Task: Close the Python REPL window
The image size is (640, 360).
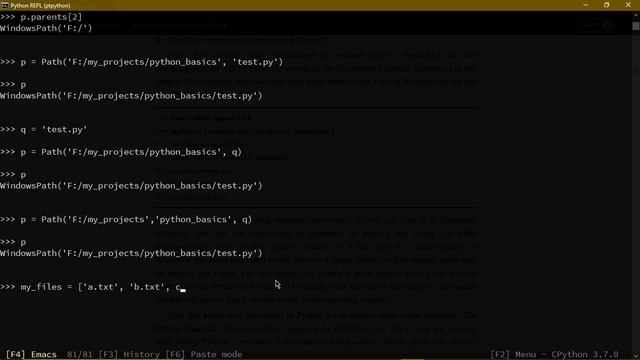Action: pos(628,5)
